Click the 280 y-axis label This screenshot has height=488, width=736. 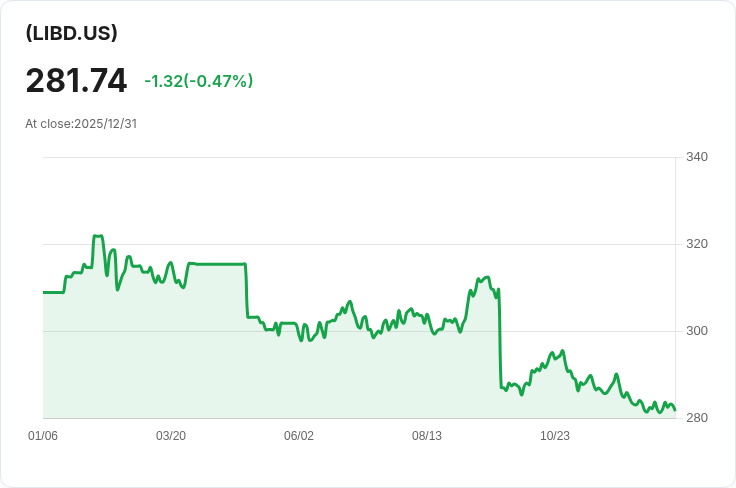point(697,418)
